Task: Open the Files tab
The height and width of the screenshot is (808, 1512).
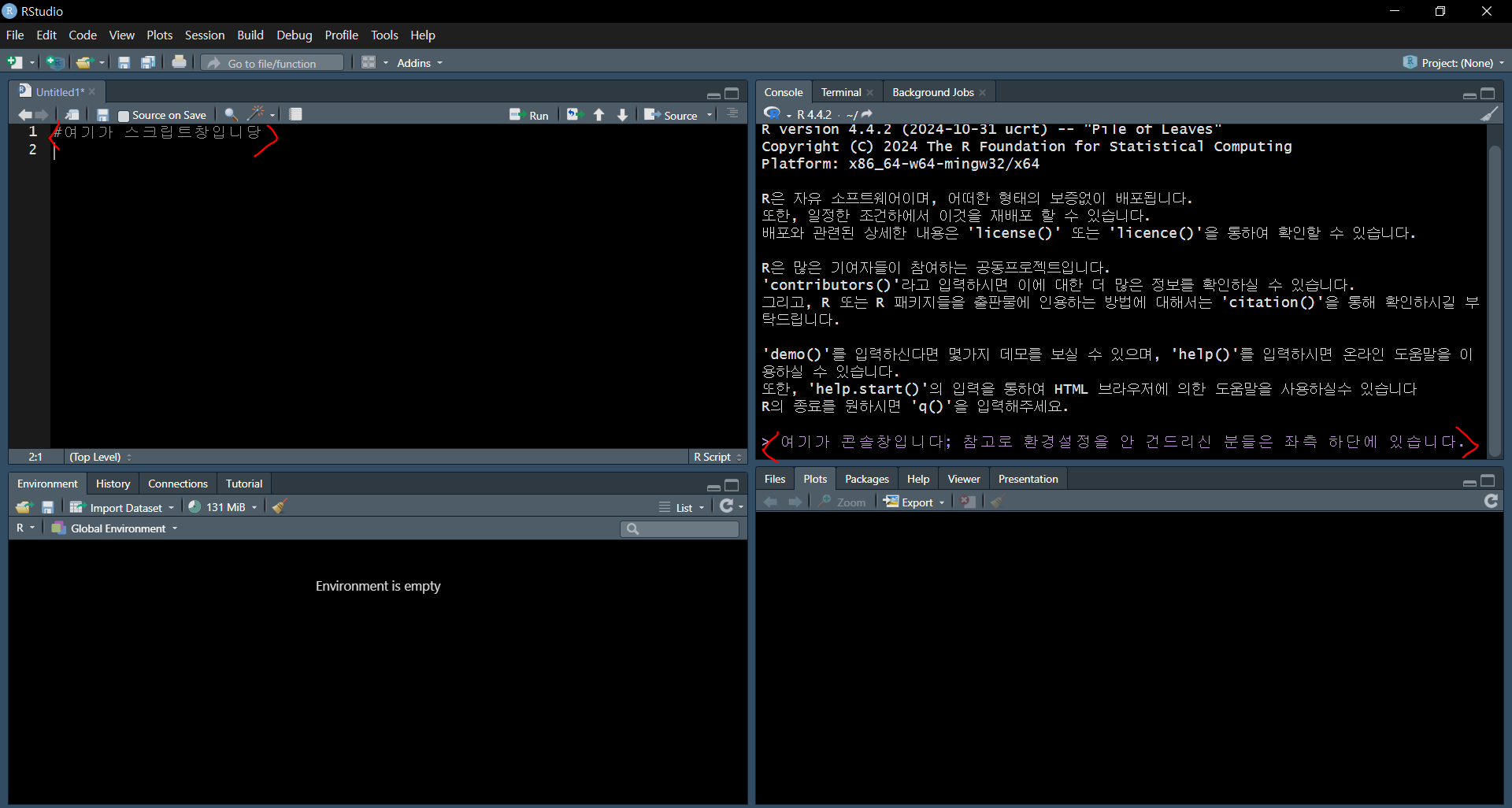Action: 775,479
